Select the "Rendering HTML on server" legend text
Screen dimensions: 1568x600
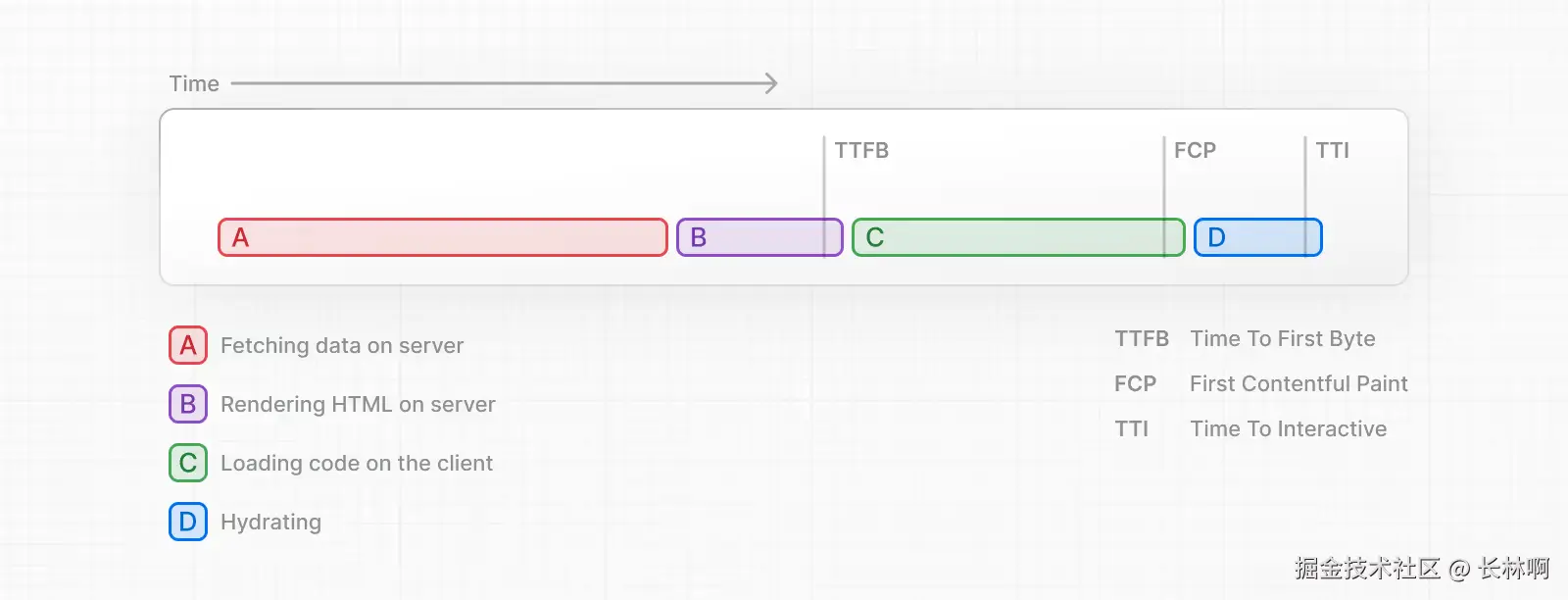(358, 404)
